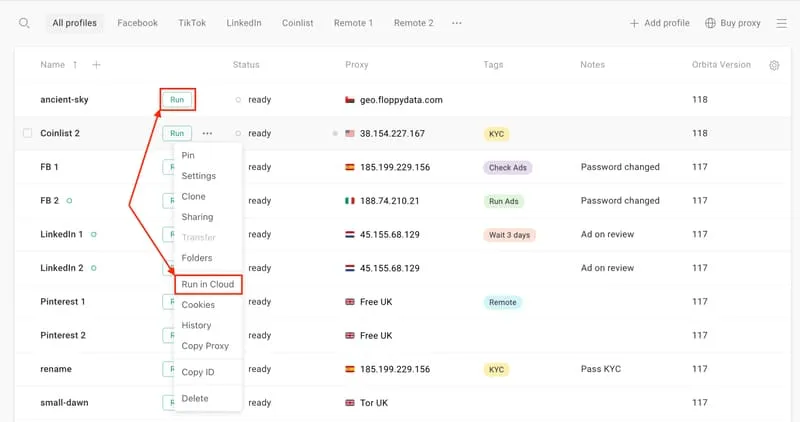Screen dimensions: 800x422
Task: Click 'Ad on review' note for LinkedIn 1
Action: pos(607,234)
